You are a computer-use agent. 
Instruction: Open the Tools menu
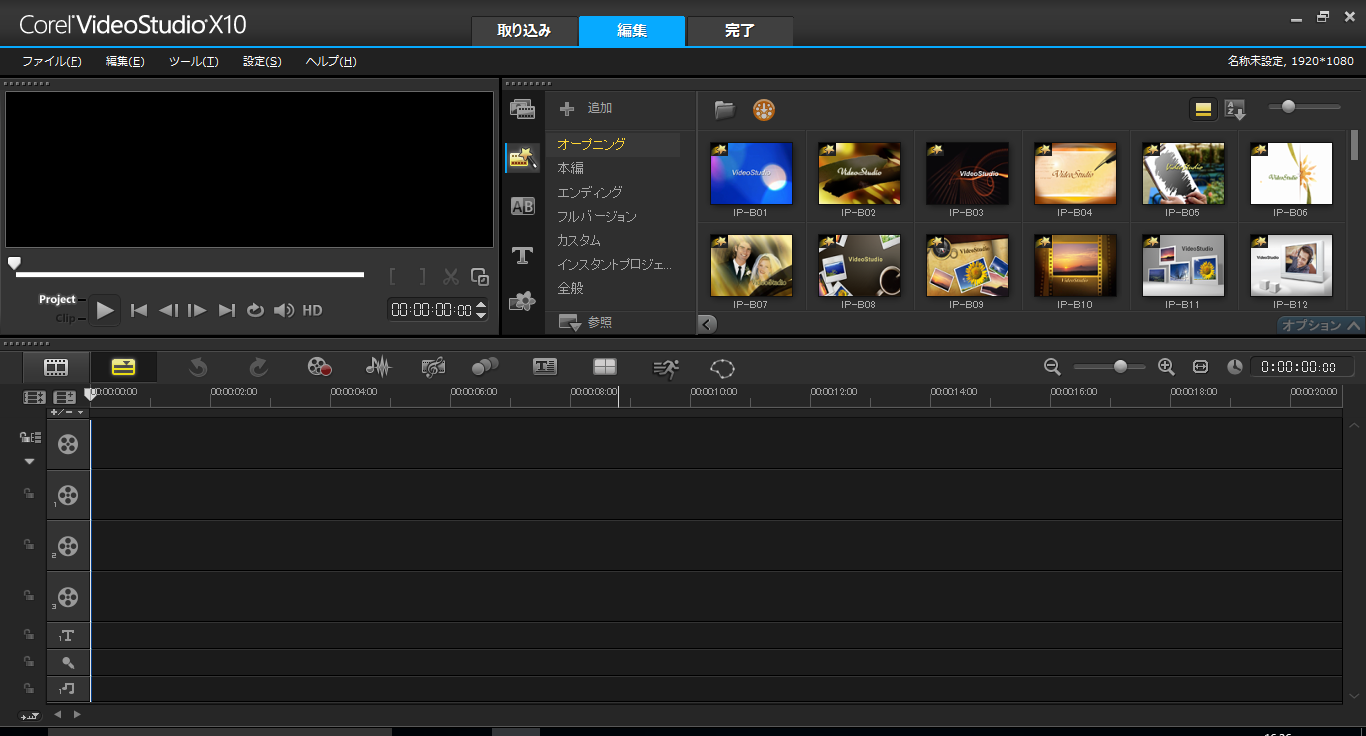tap(193, 61)
